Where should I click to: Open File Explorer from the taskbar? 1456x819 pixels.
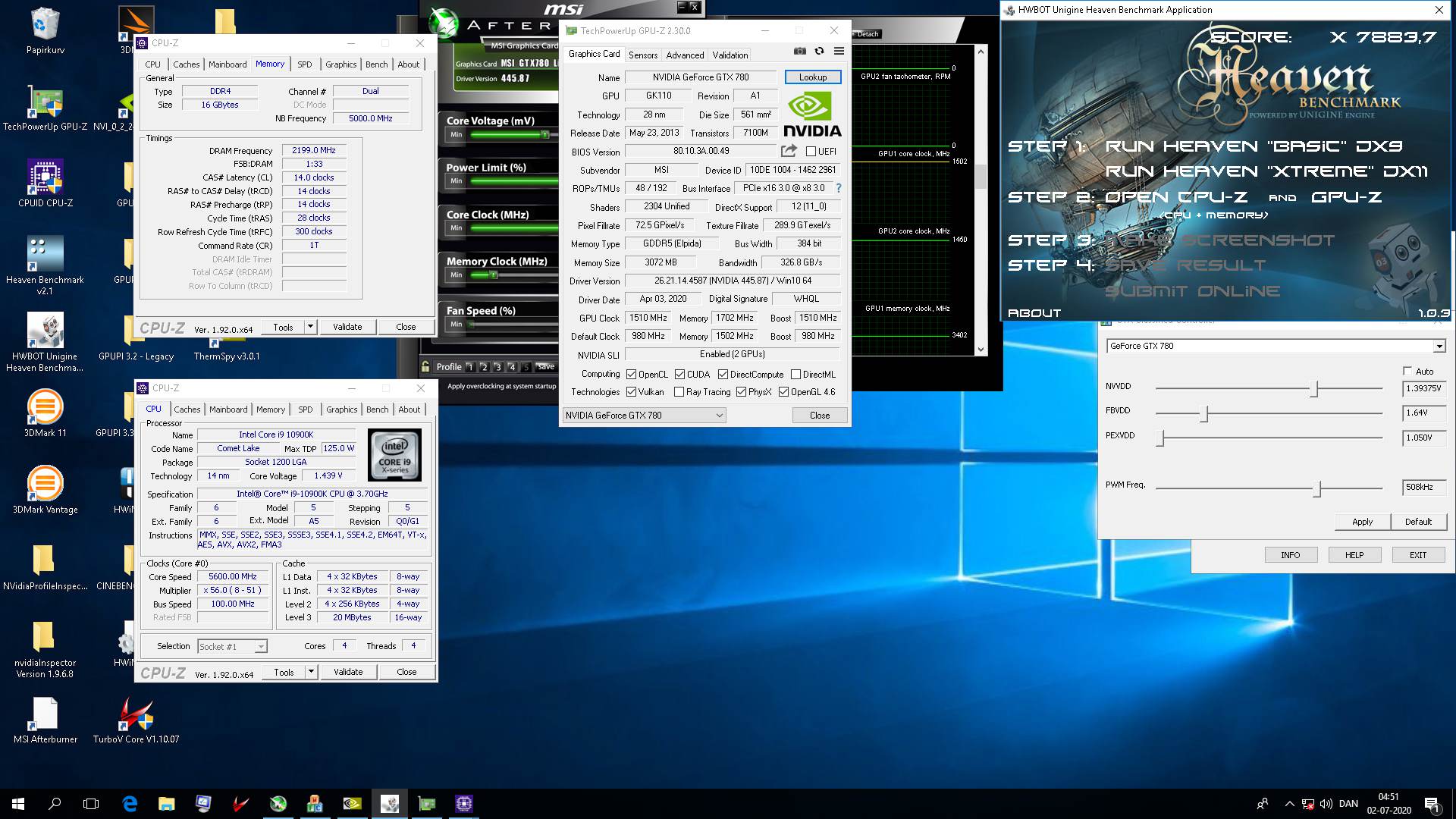click(x=166, y=804)
